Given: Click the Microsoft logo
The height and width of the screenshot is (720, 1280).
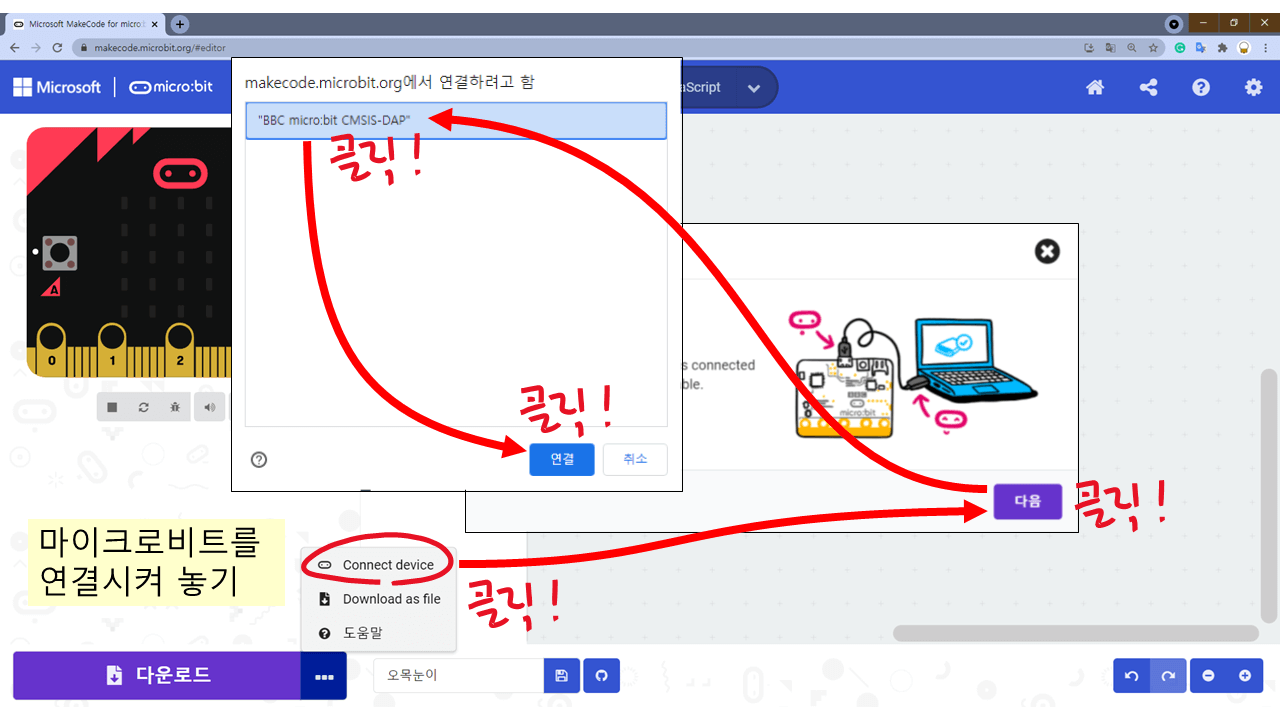Looking at the screenshot, I should 57,87.
